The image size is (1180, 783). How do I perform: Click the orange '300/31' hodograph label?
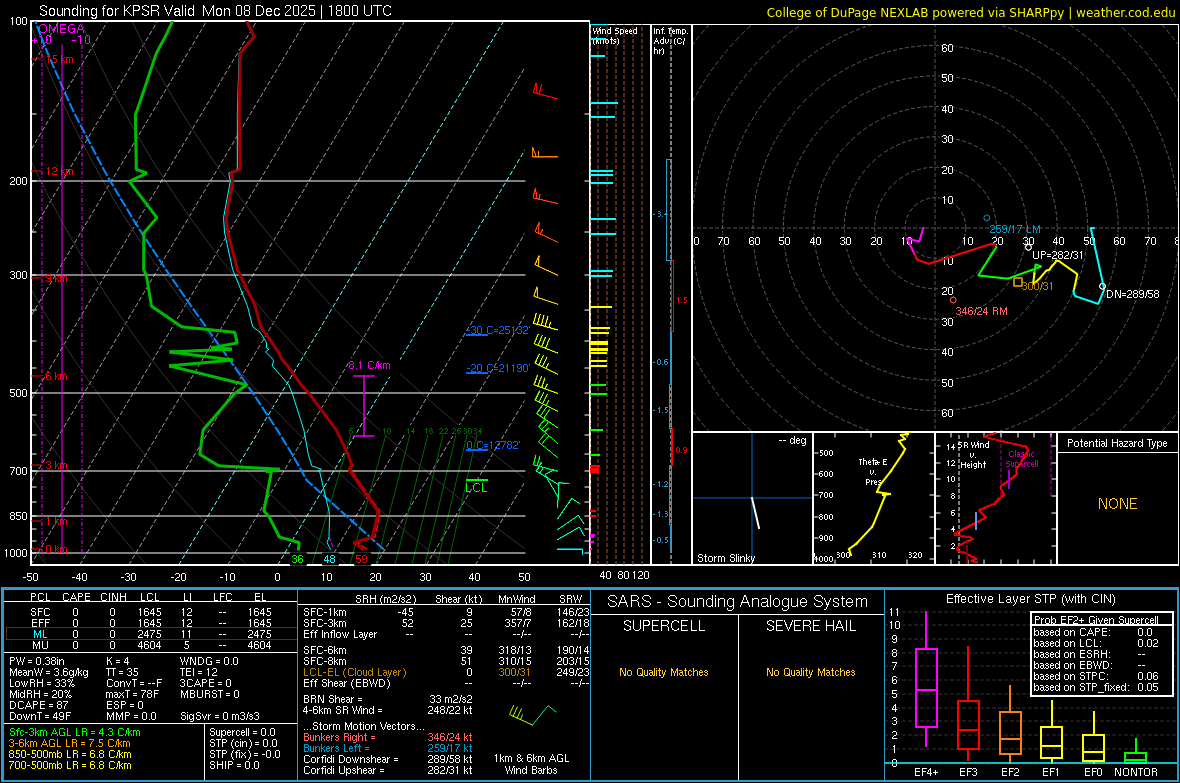click(x=1038, y=287)
